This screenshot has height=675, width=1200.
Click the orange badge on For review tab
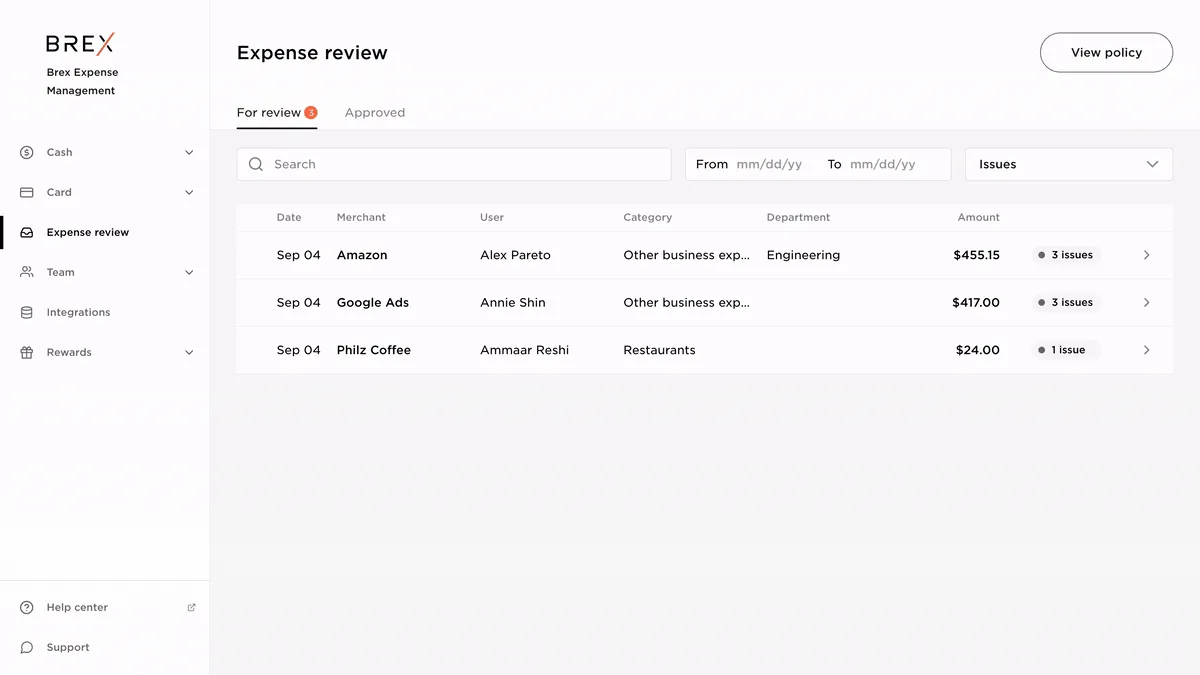tap(311, 113)
